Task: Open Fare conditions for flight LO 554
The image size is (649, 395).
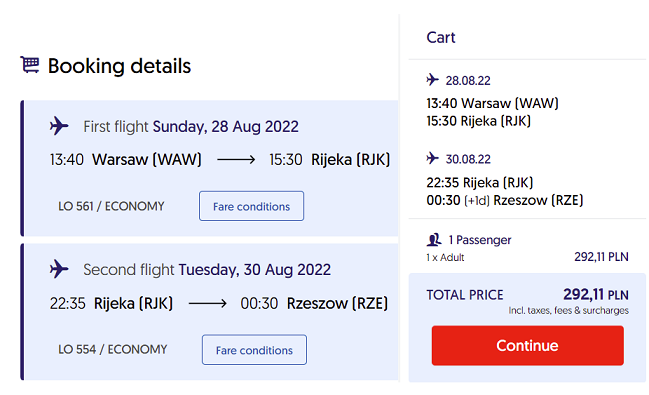Action: coord(254,350)
